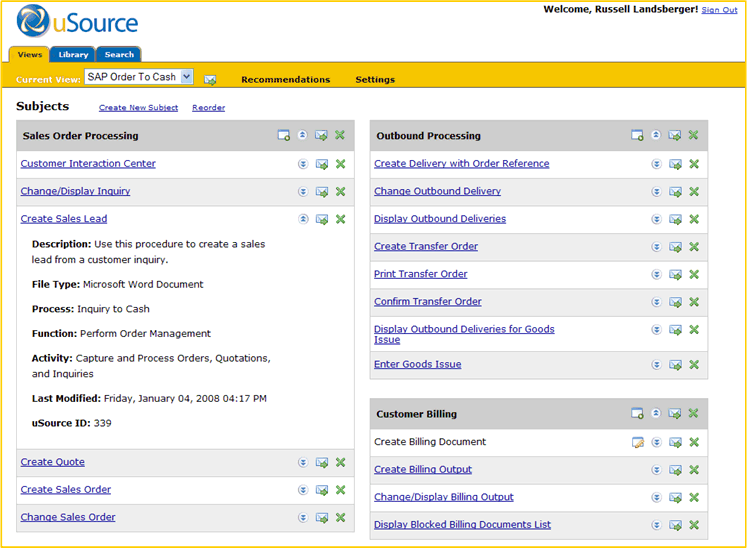
Task: Send the Change/Display Inquiry document
Action: [x=322, y=192]
